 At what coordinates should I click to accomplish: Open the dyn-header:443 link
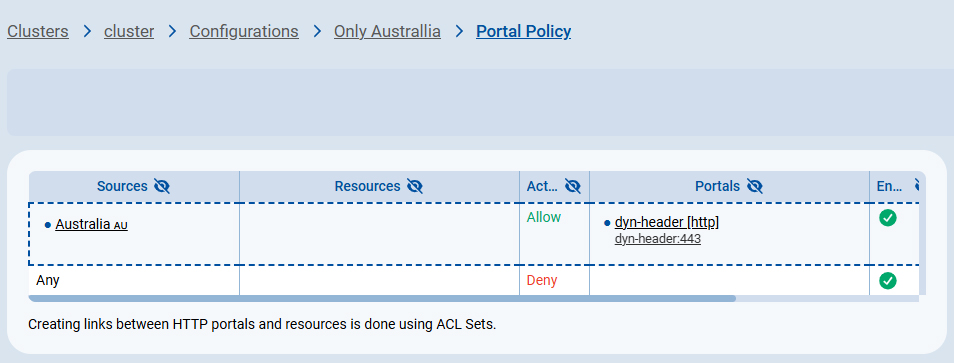658,239
